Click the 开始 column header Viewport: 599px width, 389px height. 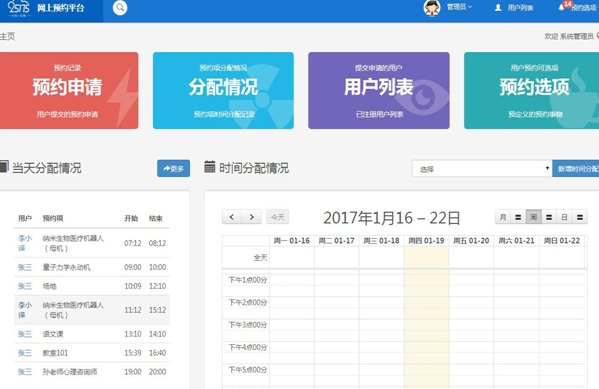[x=131, y=218]
